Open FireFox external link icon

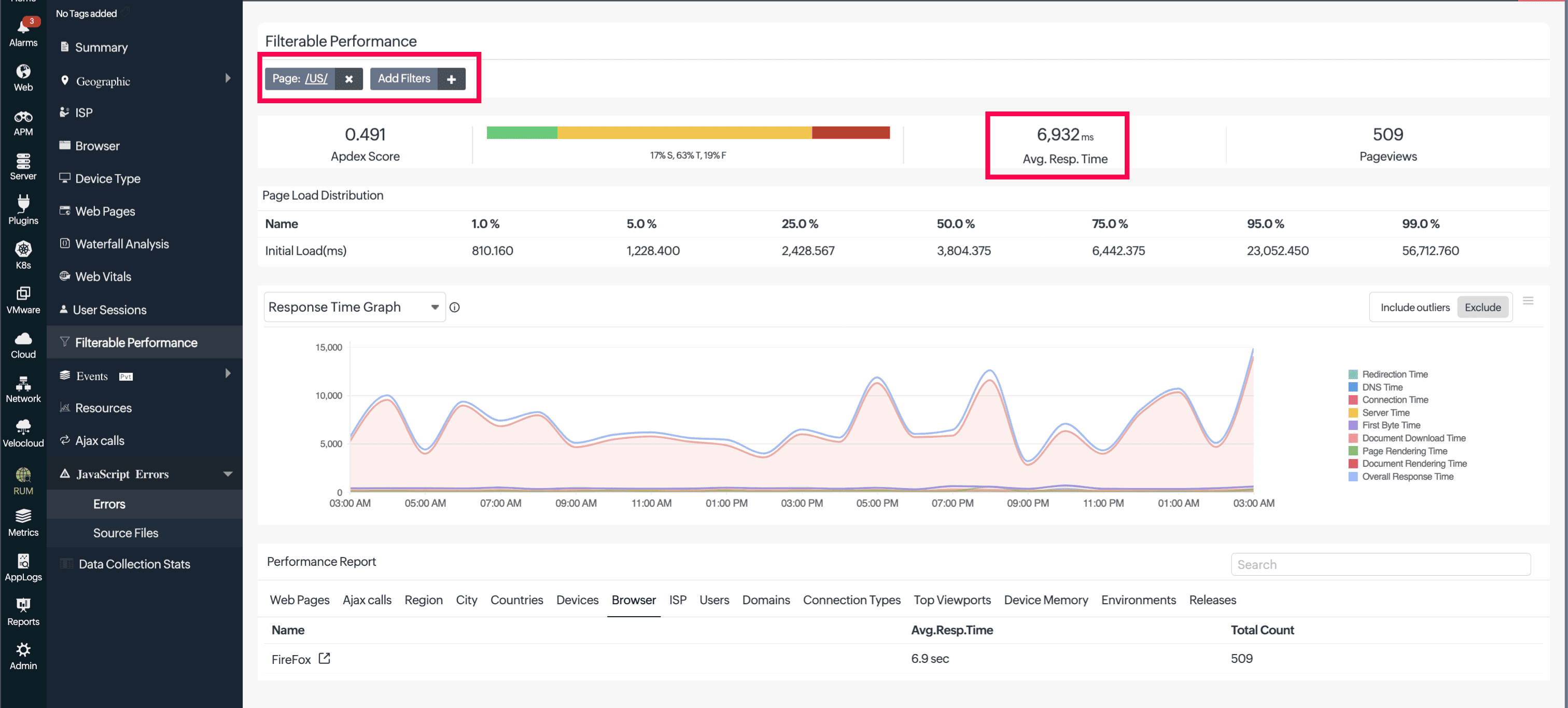tap(325, 658)
